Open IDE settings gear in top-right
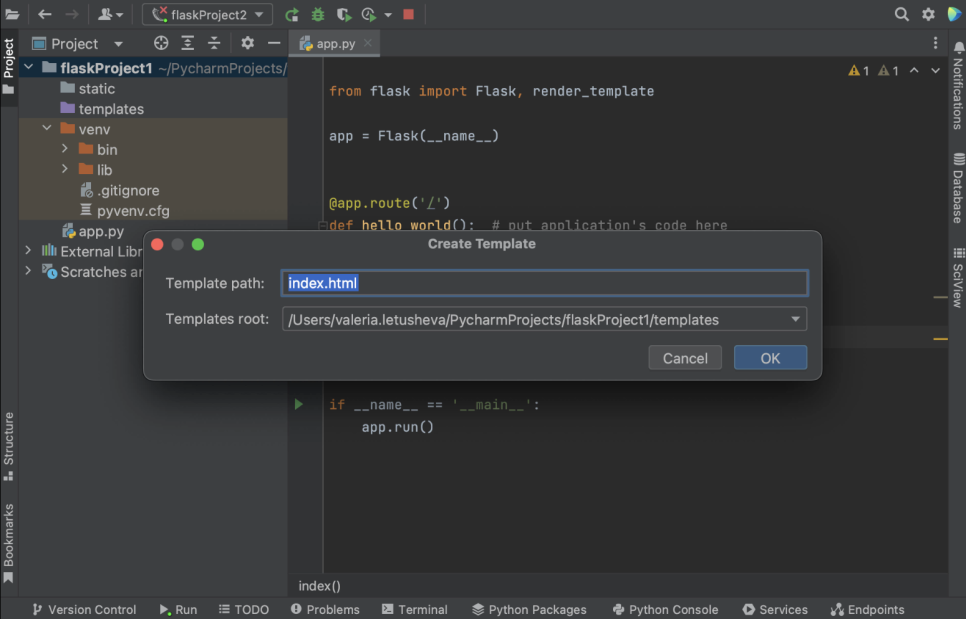The image size is (966, 619). 928,15
